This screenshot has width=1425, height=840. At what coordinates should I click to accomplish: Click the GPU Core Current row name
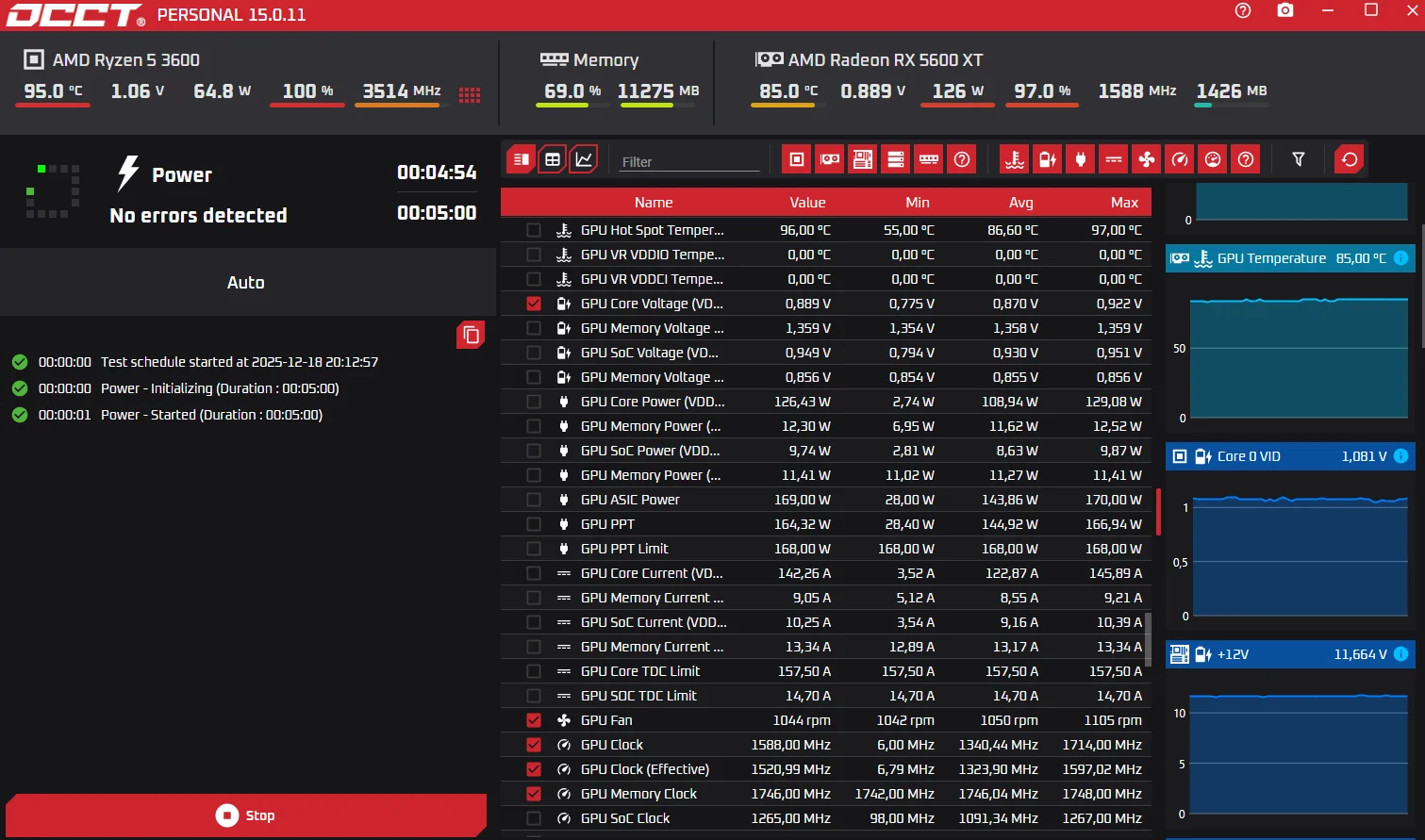point(652,573)
